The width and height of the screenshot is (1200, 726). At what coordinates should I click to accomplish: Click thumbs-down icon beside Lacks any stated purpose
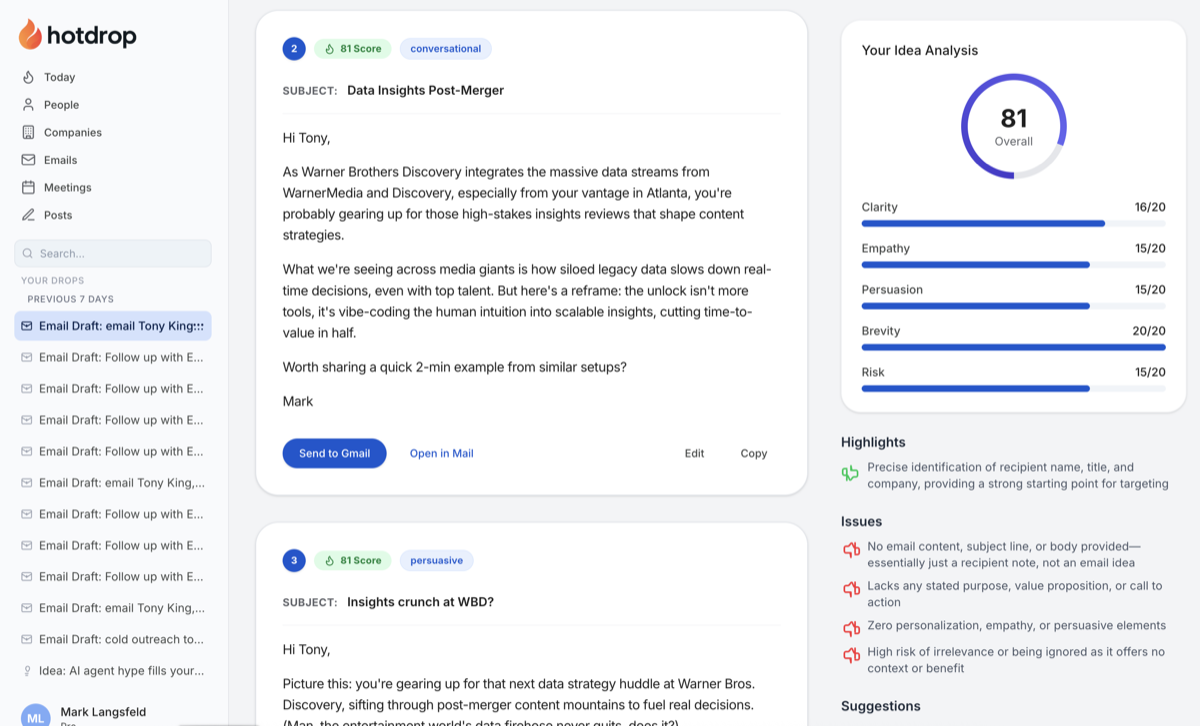(851, 589)
